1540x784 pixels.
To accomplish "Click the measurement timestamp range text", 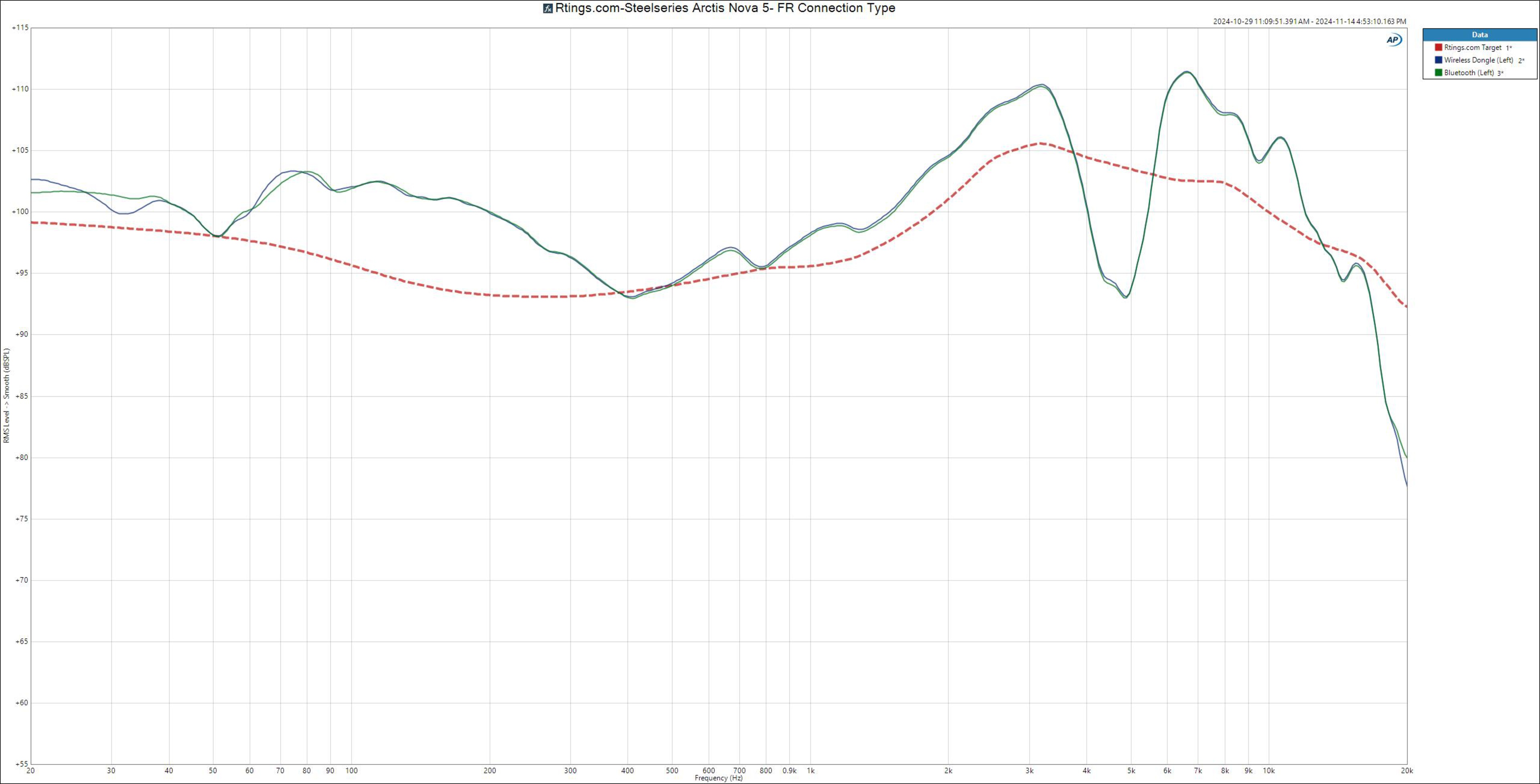I will pyautogui.click(x=1309, y=22).
